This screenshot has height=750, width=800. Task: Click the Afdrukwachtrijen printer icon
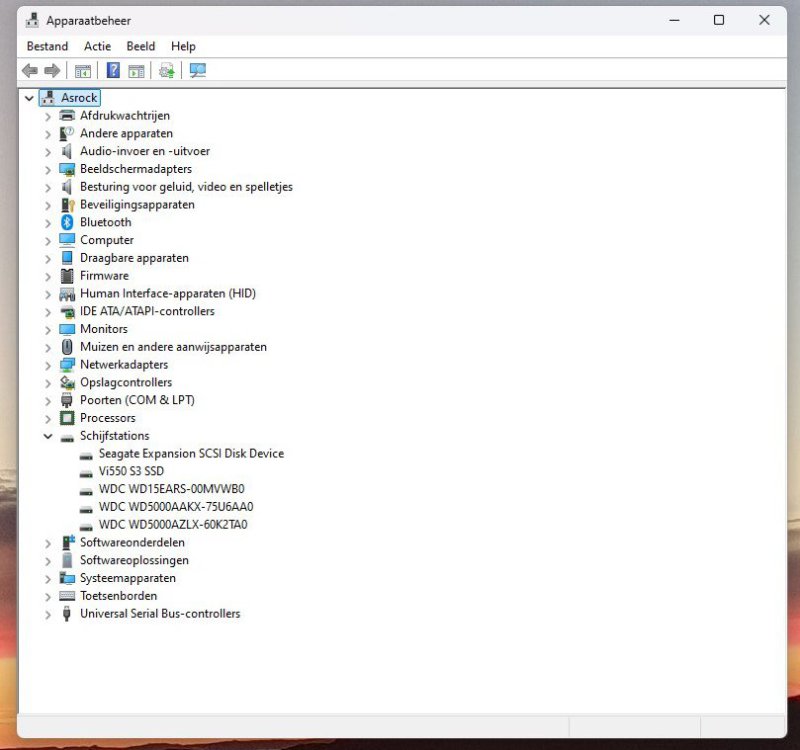tap(67, 115)
